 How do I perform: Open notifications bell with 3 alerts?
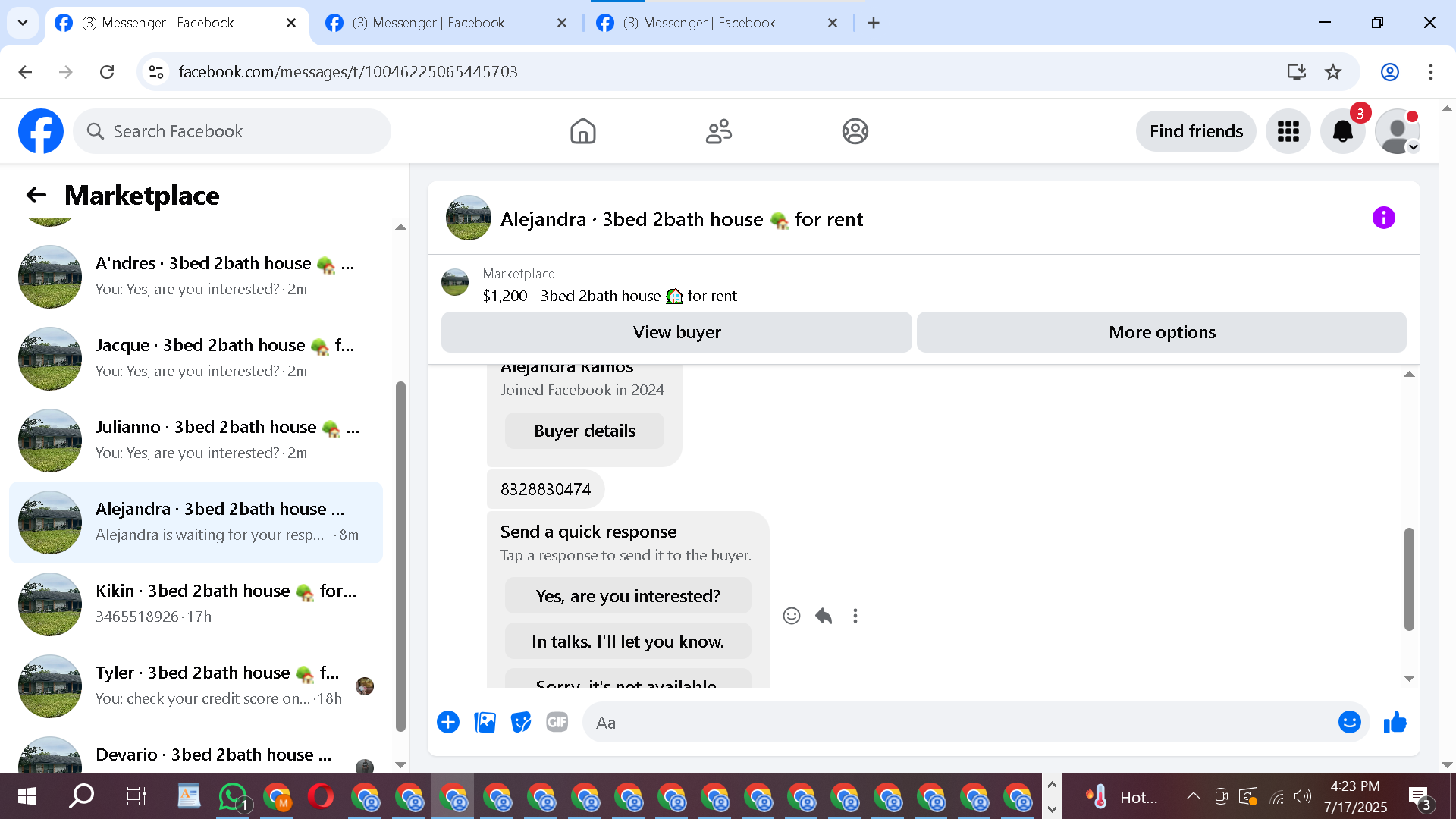pyautogui.click(x=1342, y=131)
